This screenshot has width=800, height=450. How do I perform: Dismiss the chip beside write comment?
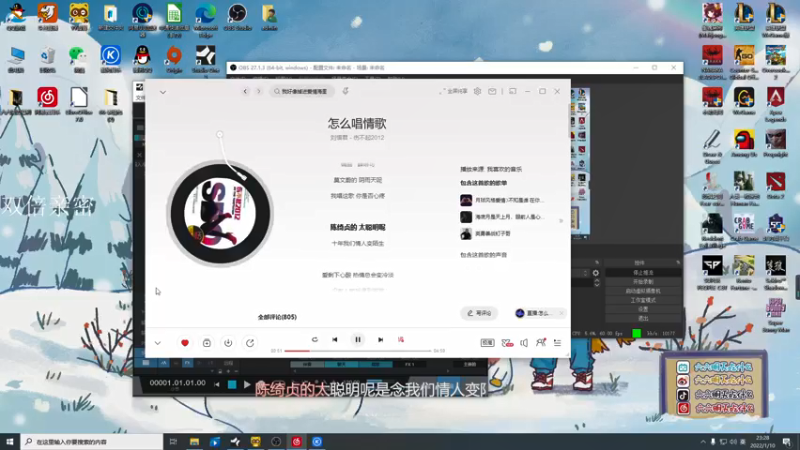coord(561,313)
